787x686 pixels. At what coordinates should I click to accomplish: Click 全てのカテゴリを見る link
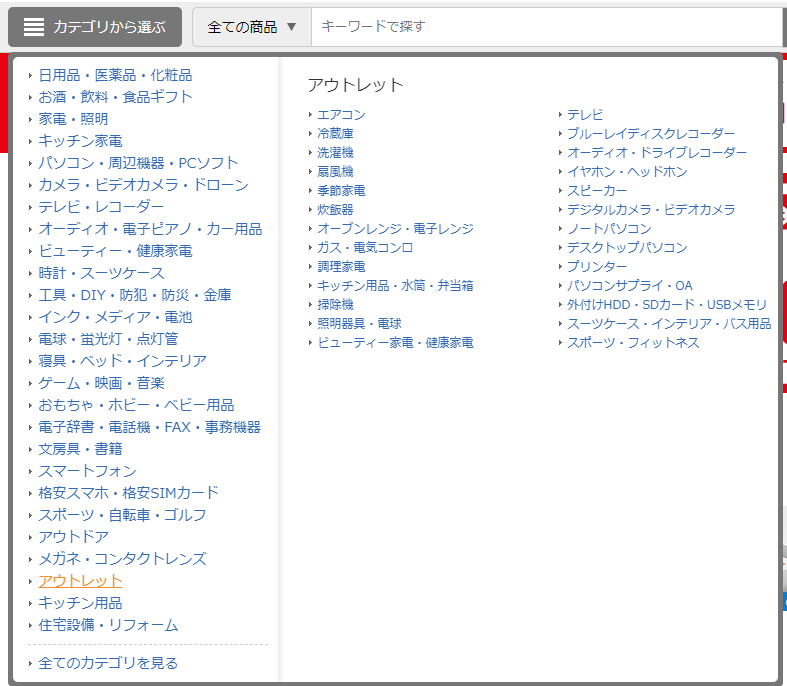click(x=108, y=663)
